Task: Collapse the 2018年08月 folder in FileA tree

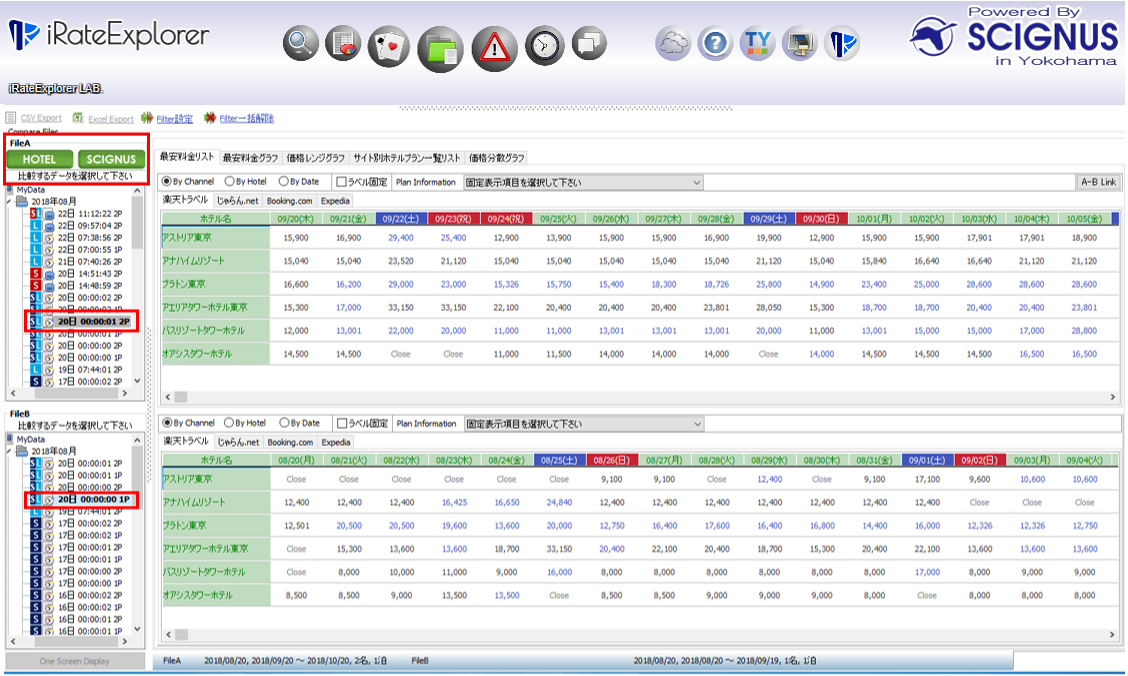Action: (10, 201)
